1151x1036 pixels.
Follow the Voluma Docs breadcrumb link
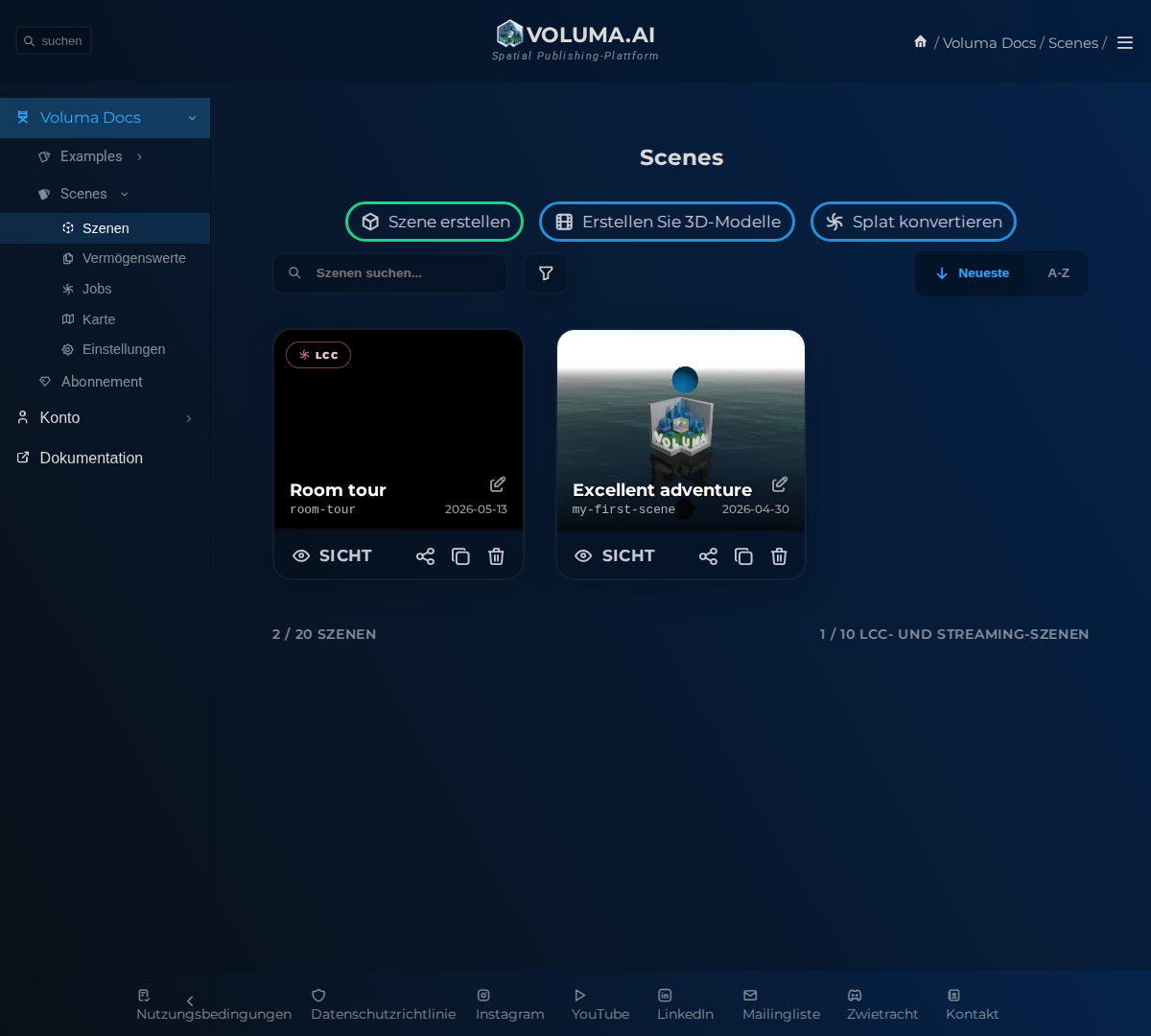pos(989,43)
